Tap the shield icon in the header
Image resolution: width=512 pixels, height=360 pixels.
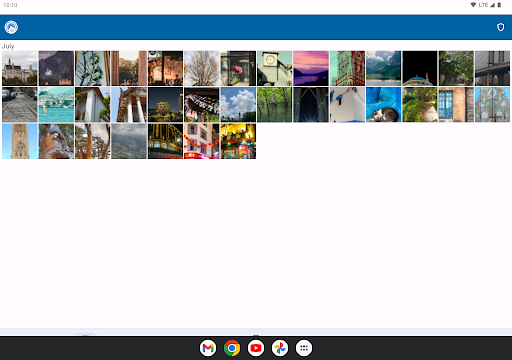pos(500,27)
